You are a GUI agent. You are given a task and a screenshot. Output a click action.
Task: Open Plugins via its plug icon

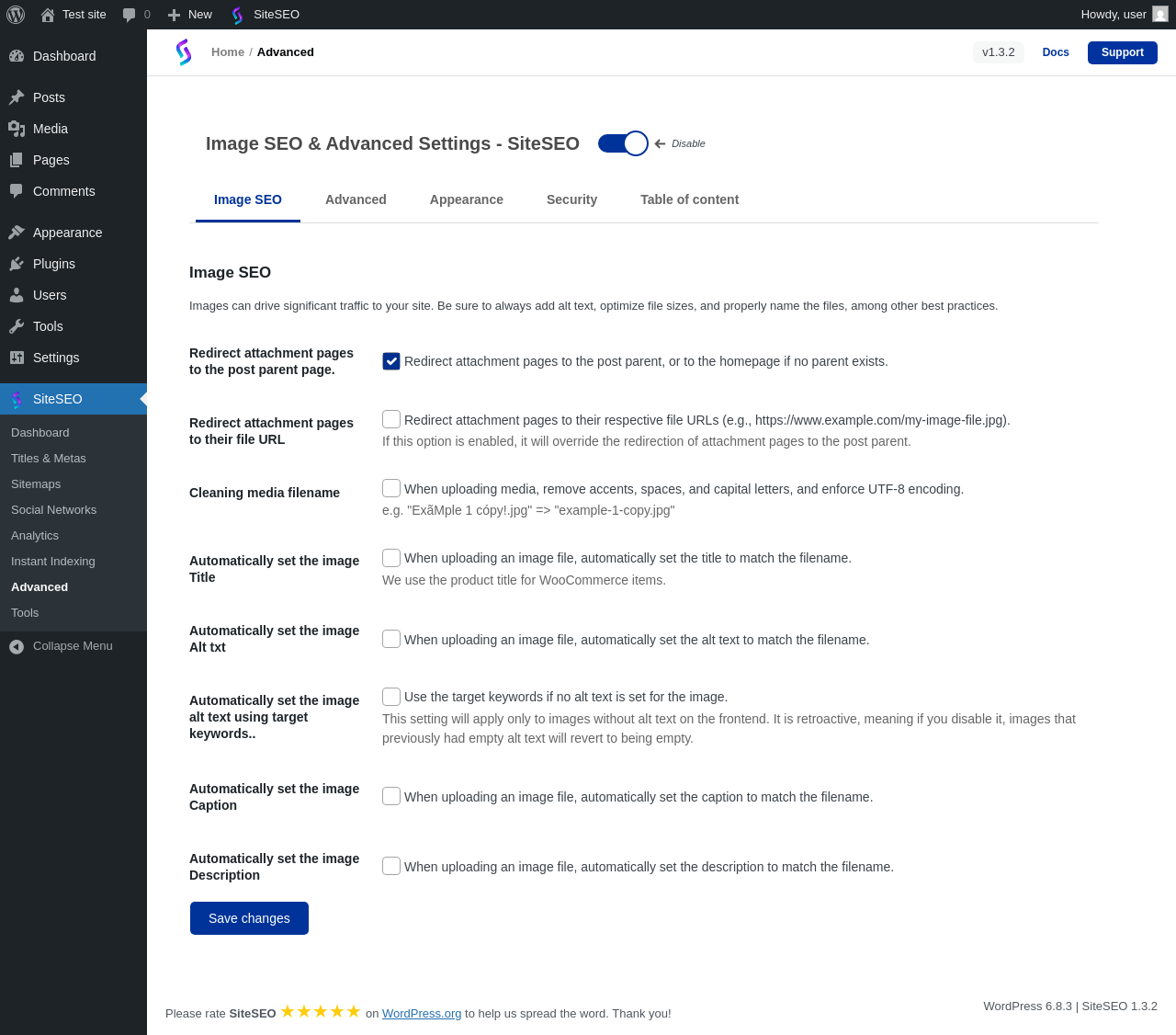(17, 264)
